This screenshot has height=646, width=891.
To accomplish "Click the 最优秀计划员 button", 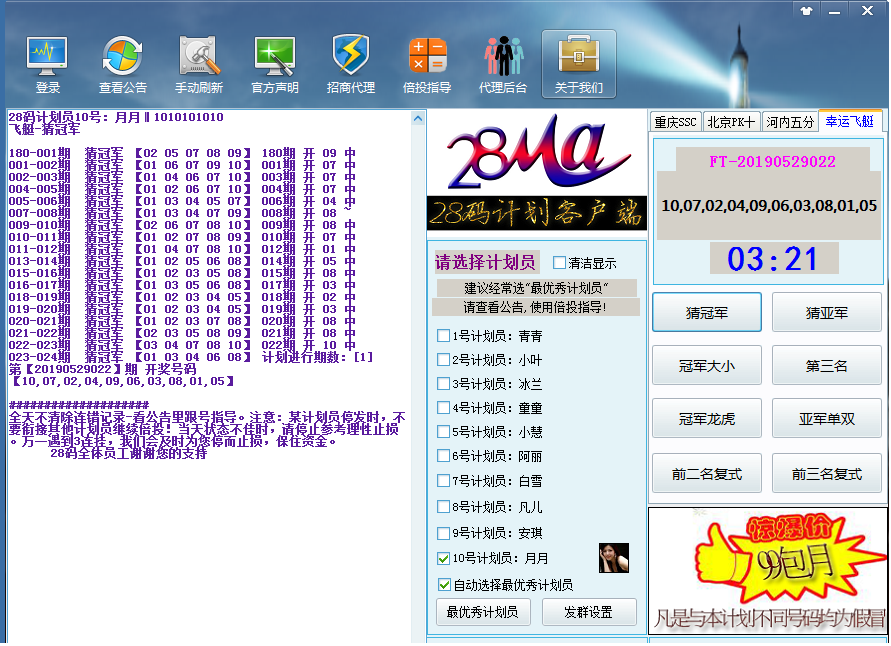I will 483,612.
